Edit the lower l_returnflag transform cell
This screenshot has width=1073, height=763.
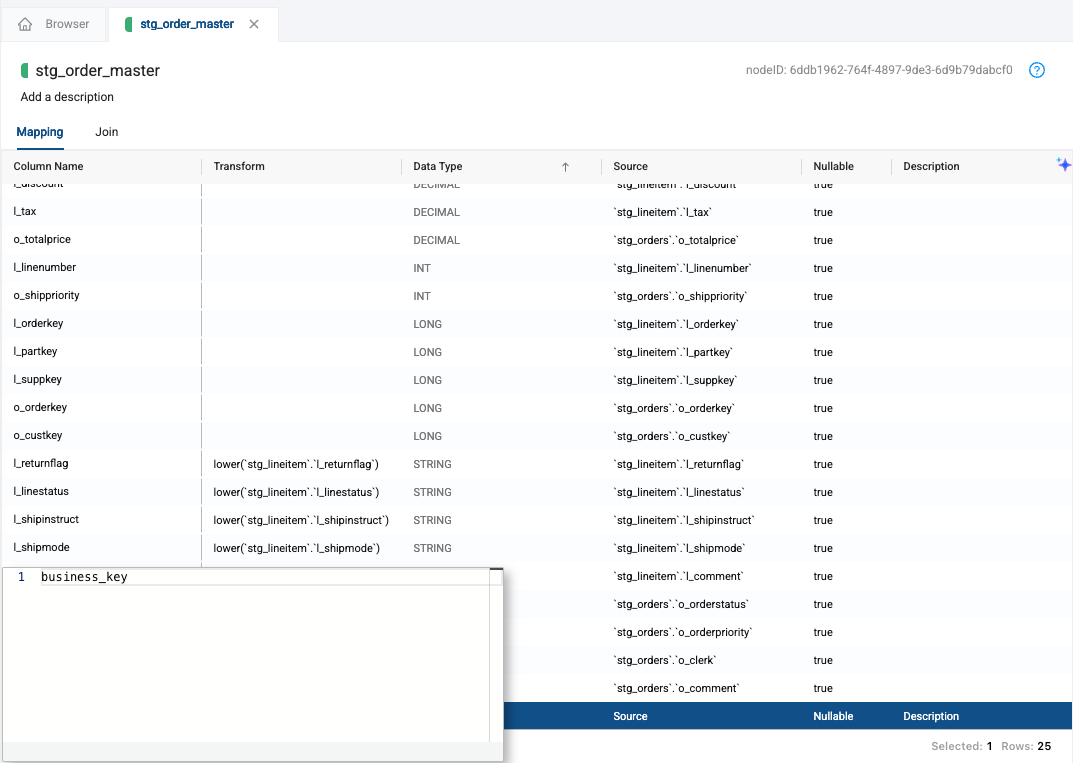click(x=296, y=465)
